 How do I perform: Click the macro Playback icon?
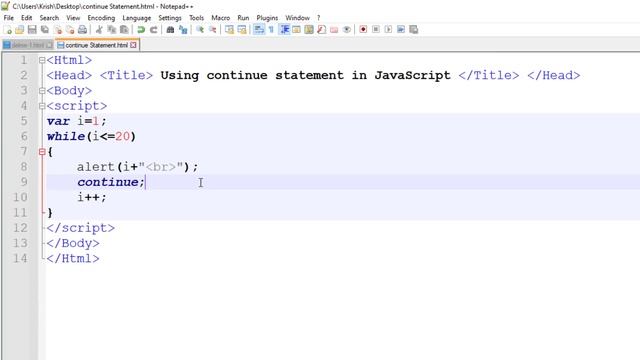389,30
